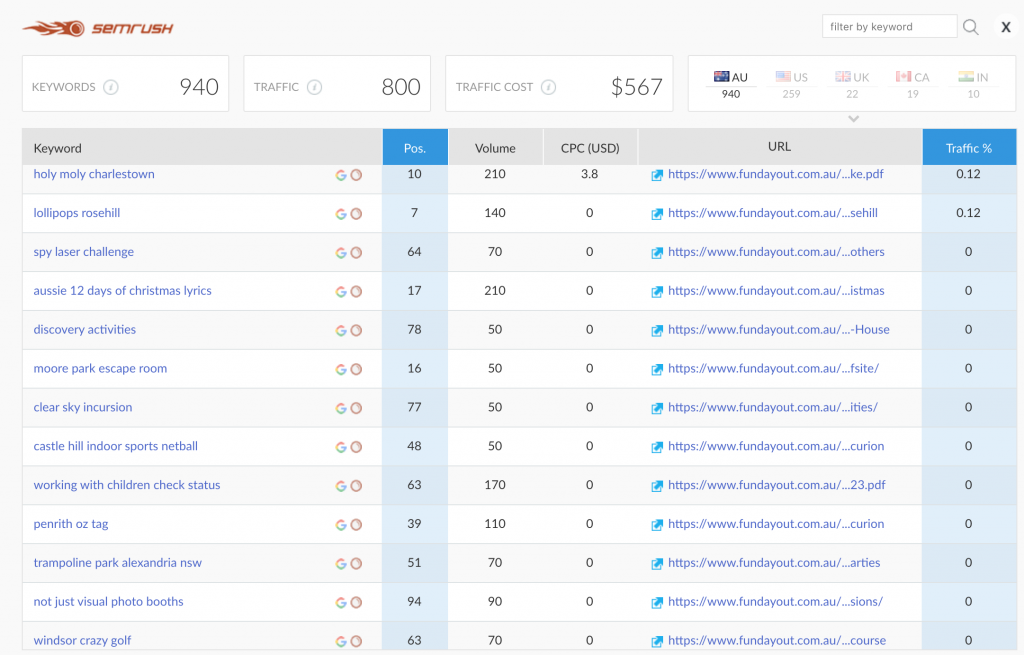Expand the country list chevron
This screenshot has width=1024, height=655.
pyautogui.click(x=853, y=119)
